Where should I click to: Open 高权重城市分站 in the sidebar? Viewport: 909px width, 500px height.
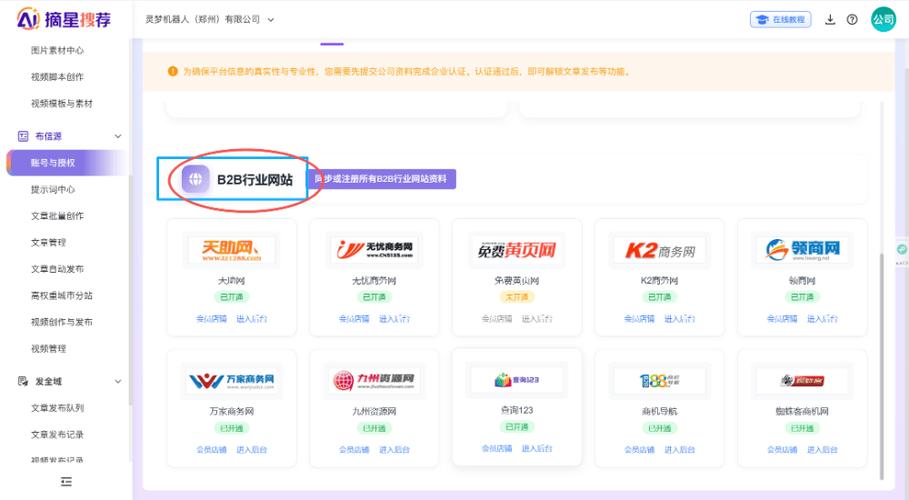pyautogui.click(x=61, y=295)
